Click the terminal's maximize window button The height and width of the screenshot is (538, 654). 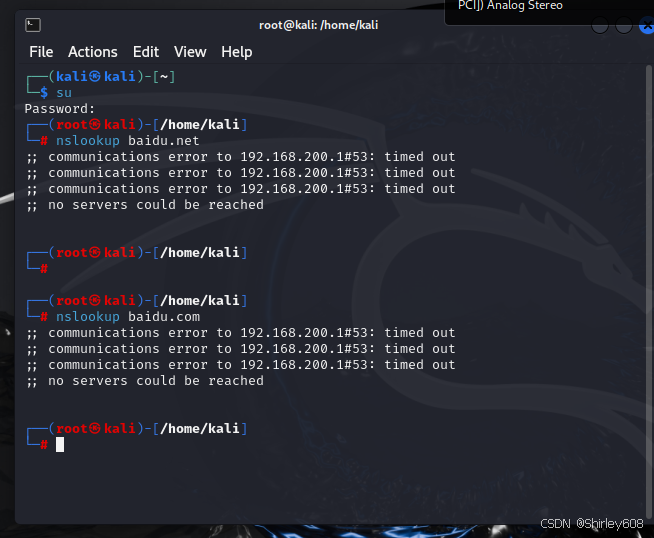(624, 26)
